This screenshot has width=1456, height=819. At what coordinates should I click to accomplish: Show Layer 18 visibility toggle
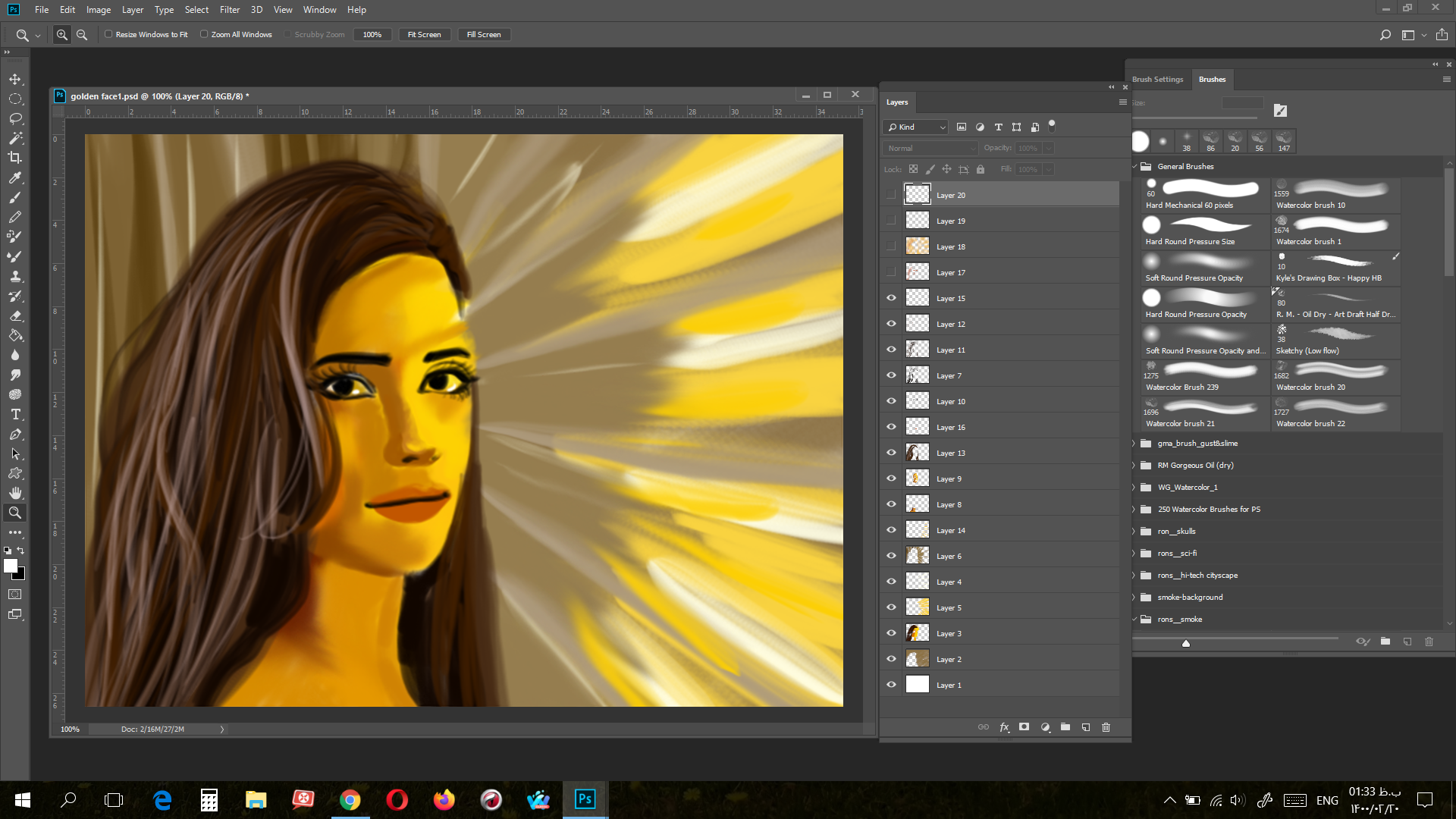coord(891,246)
